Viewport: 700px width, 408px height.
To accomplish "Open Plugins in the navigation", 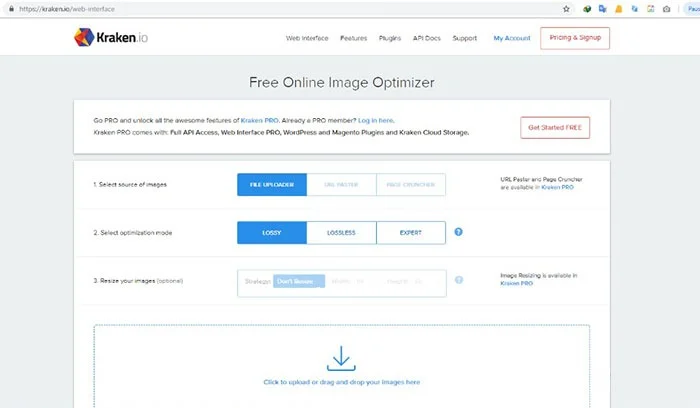I will pyautogui.click(x=390, y=38).
